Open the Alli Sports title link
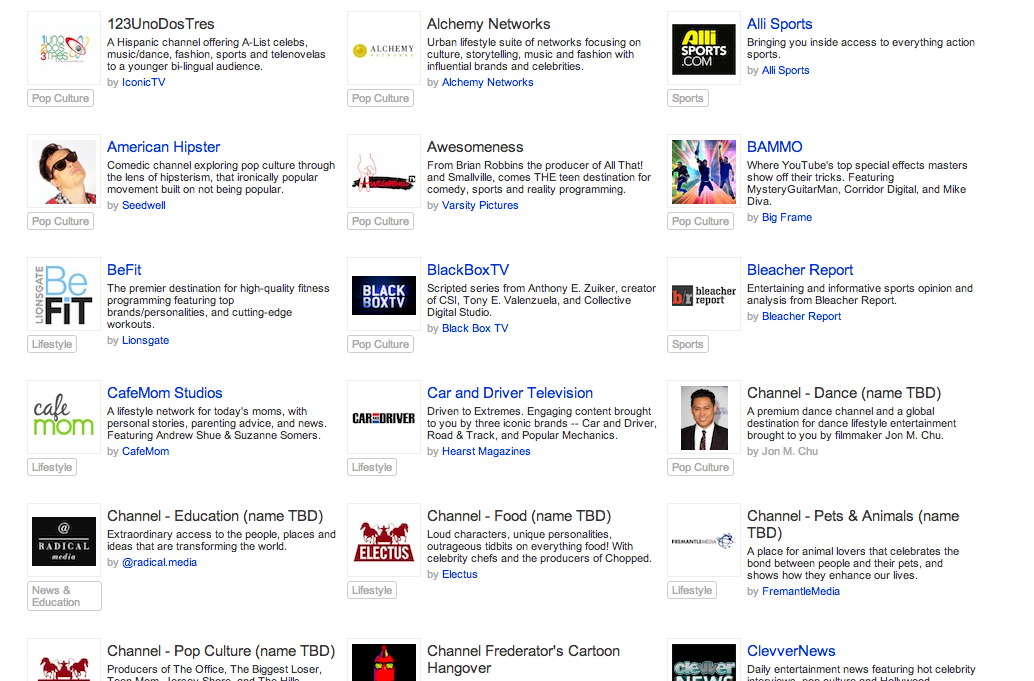This screenshot has width=1034, height=681. tap(779, 24)
